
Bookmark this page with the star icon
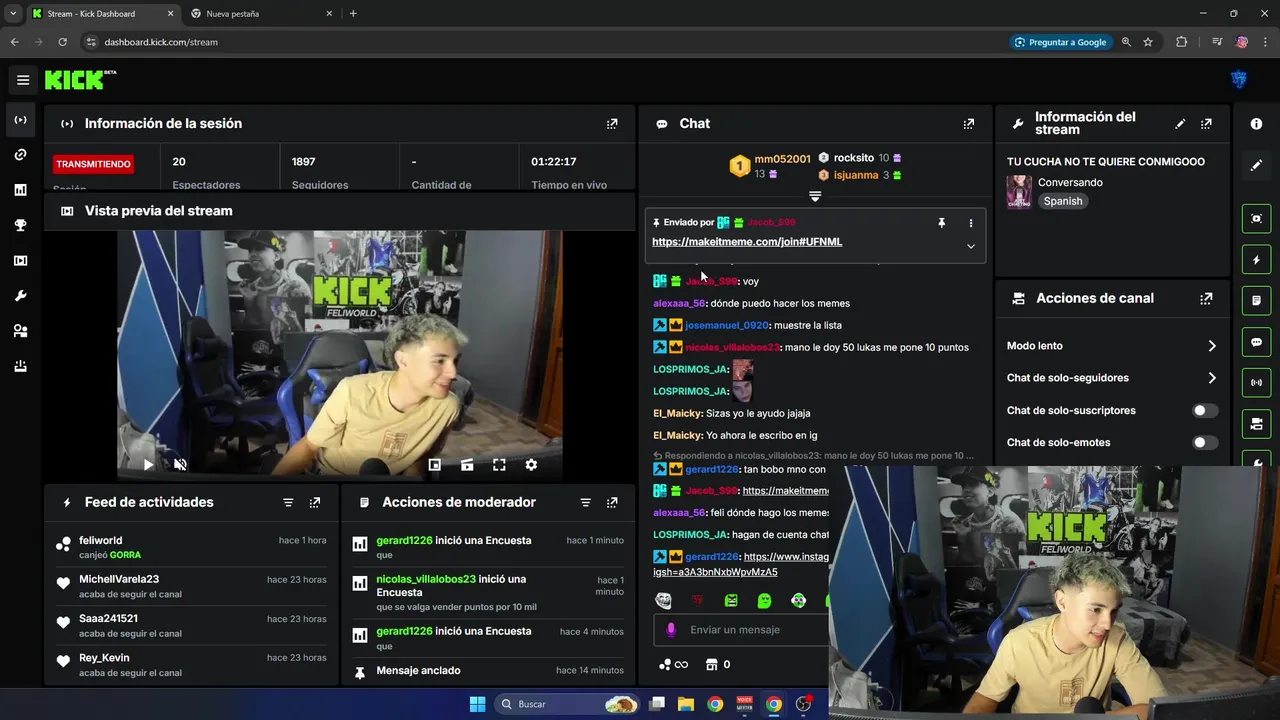tap(1148, 42)
